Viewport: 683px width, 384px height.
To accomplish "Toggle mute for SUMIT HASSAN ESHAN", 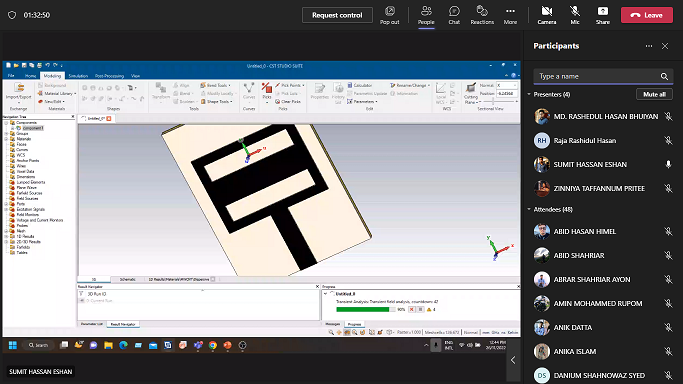I will 668,164.
